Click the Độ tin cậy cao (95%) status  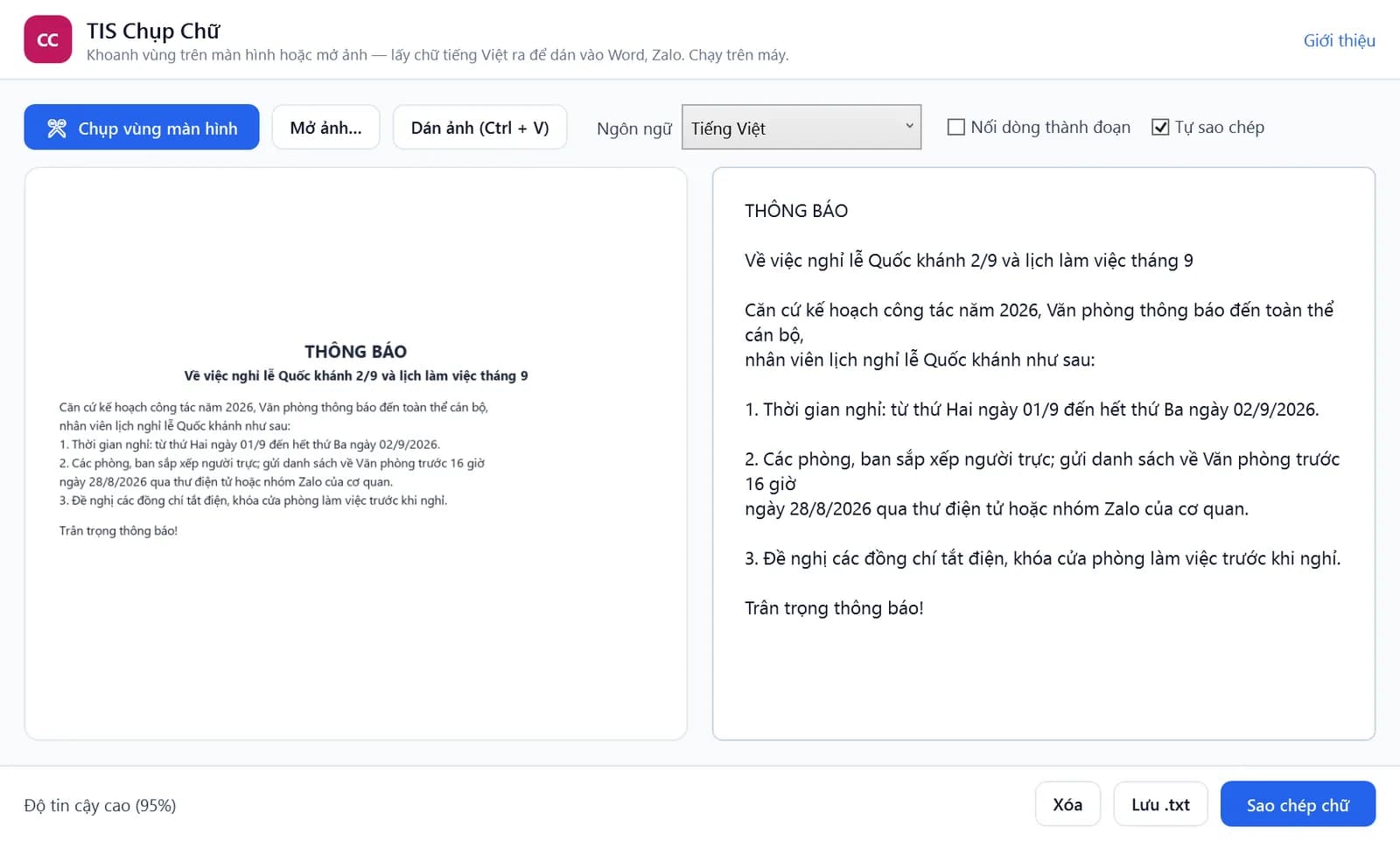pos(100,805)
